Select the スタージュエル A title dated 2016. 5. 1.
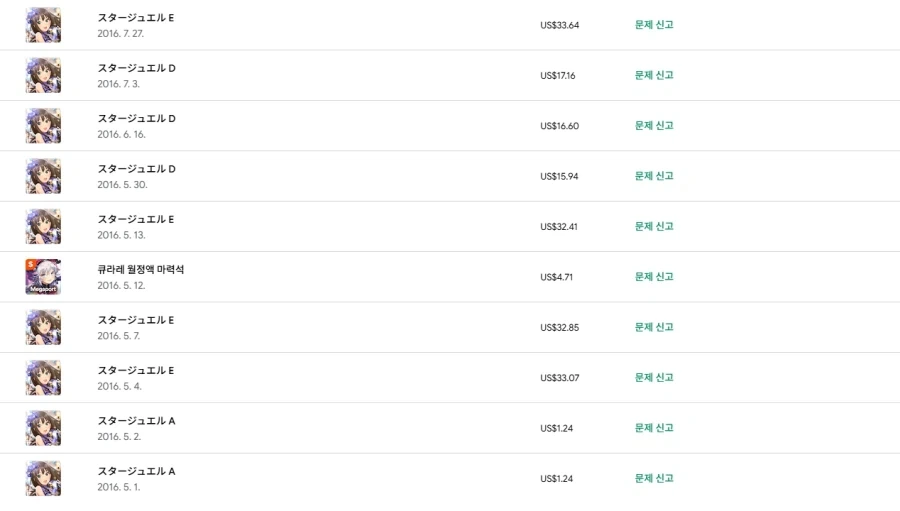 (136, 471)
